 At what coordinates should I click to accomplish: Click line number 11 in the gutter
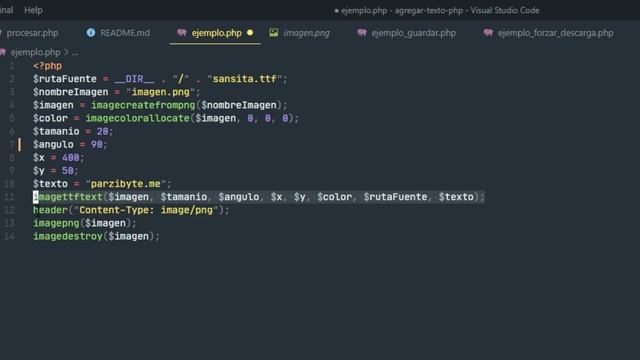tap(9, 197)
